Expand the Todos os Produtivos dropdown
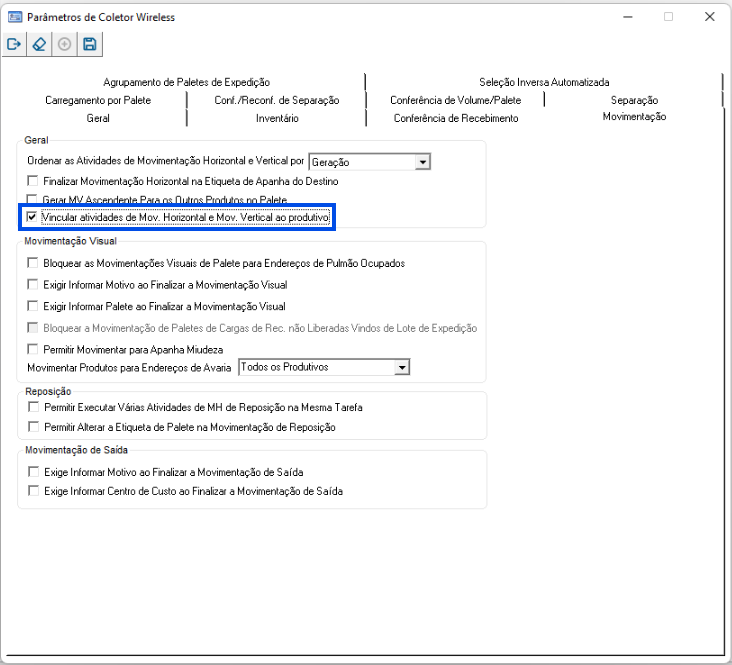 402,368
